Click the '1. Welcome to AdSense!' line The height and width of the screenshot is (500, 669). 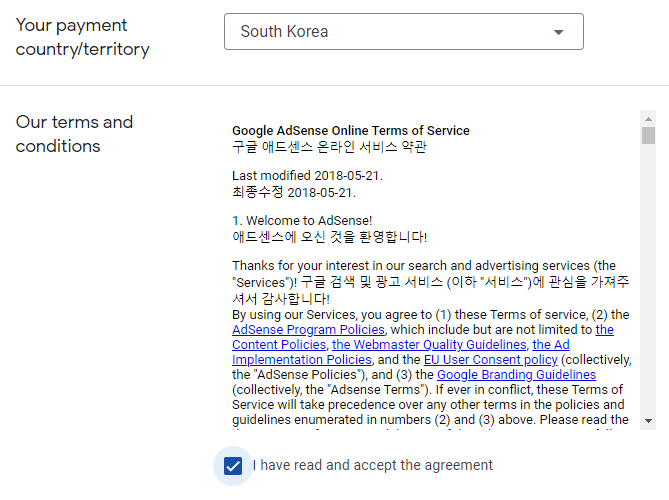pos(302,221)
